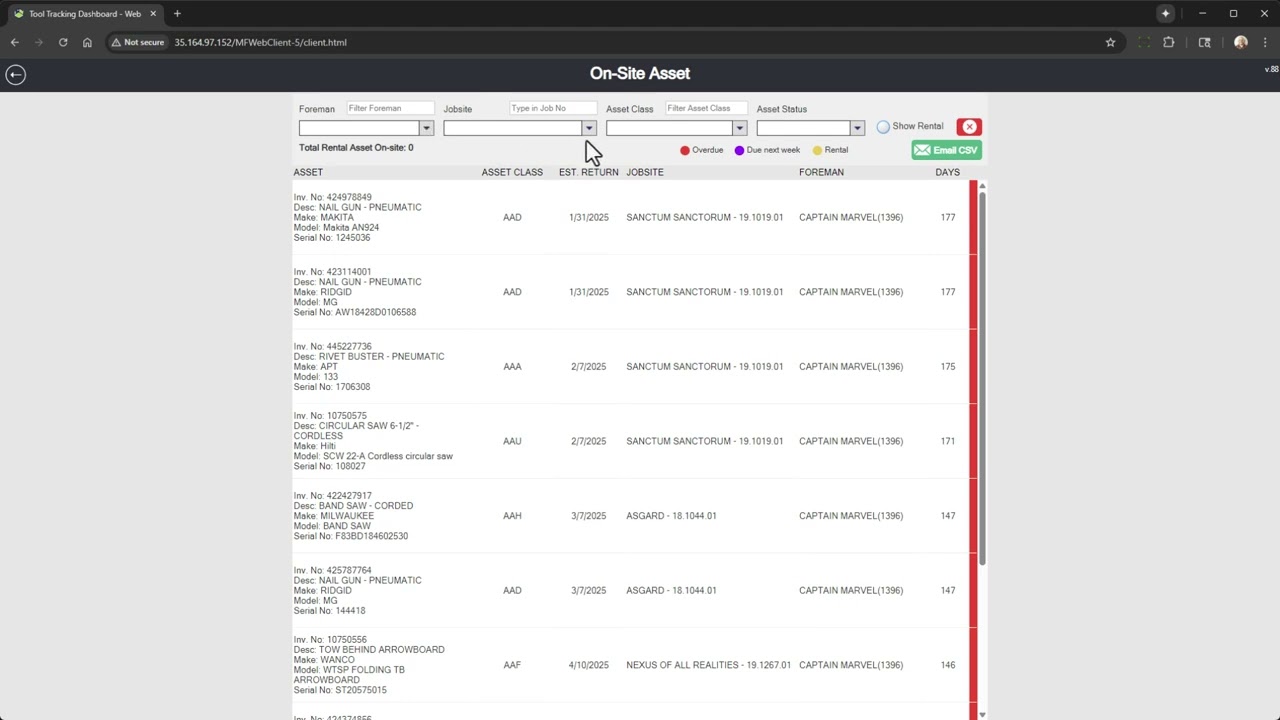Click the Type in Job No field
The width and height of the screenshot is (1280, 720).
[x=553, y=108]
